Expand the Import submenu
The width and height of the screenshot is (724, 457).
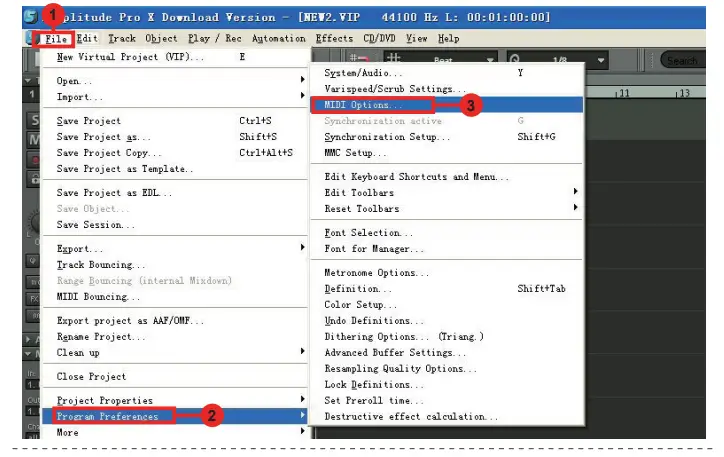[175, 97]
